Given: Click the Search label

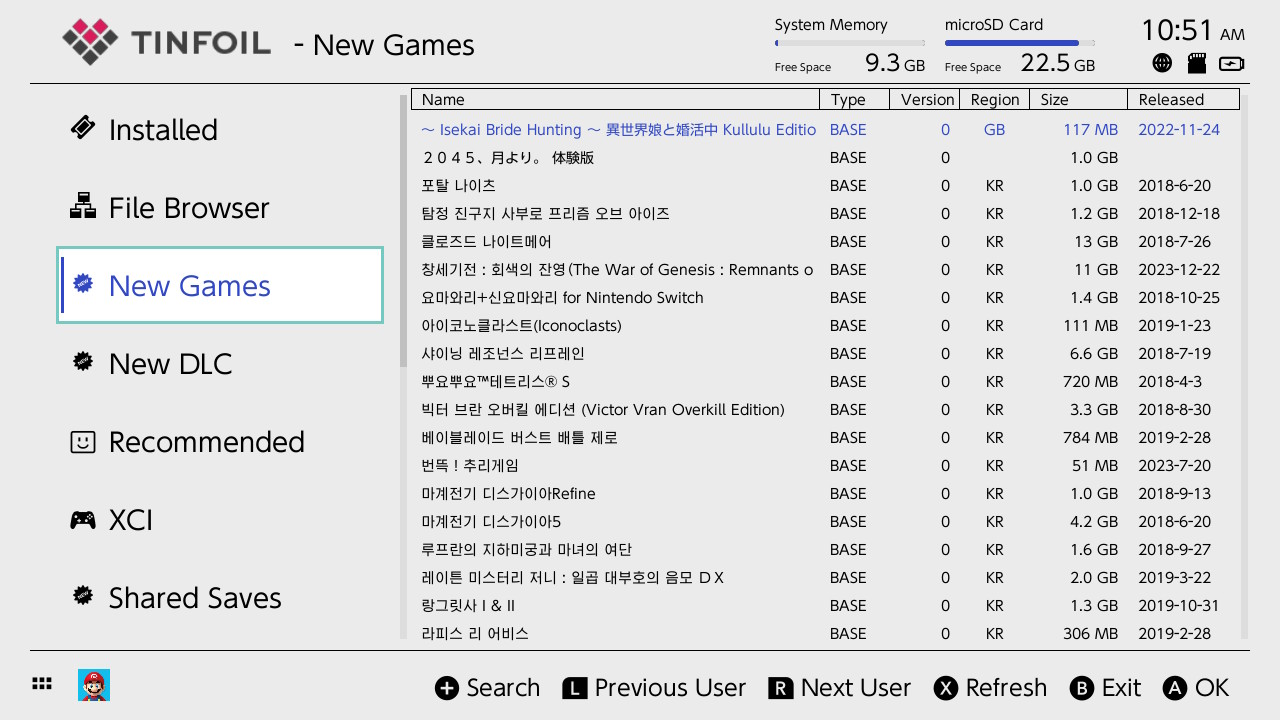Looking at the screenshot, I should [x=503, y=688].
